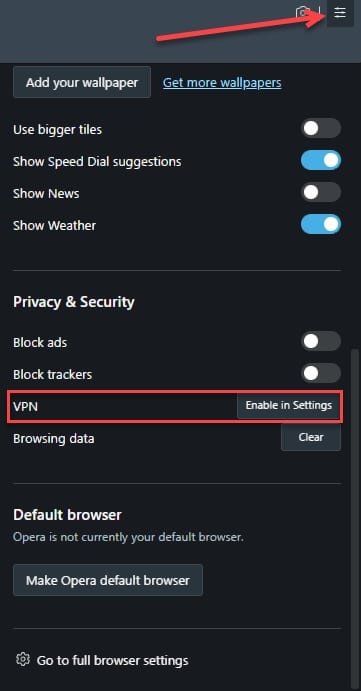The image size is (361, 691).
Task: Select the VPN label text
Action: (26, 406)
